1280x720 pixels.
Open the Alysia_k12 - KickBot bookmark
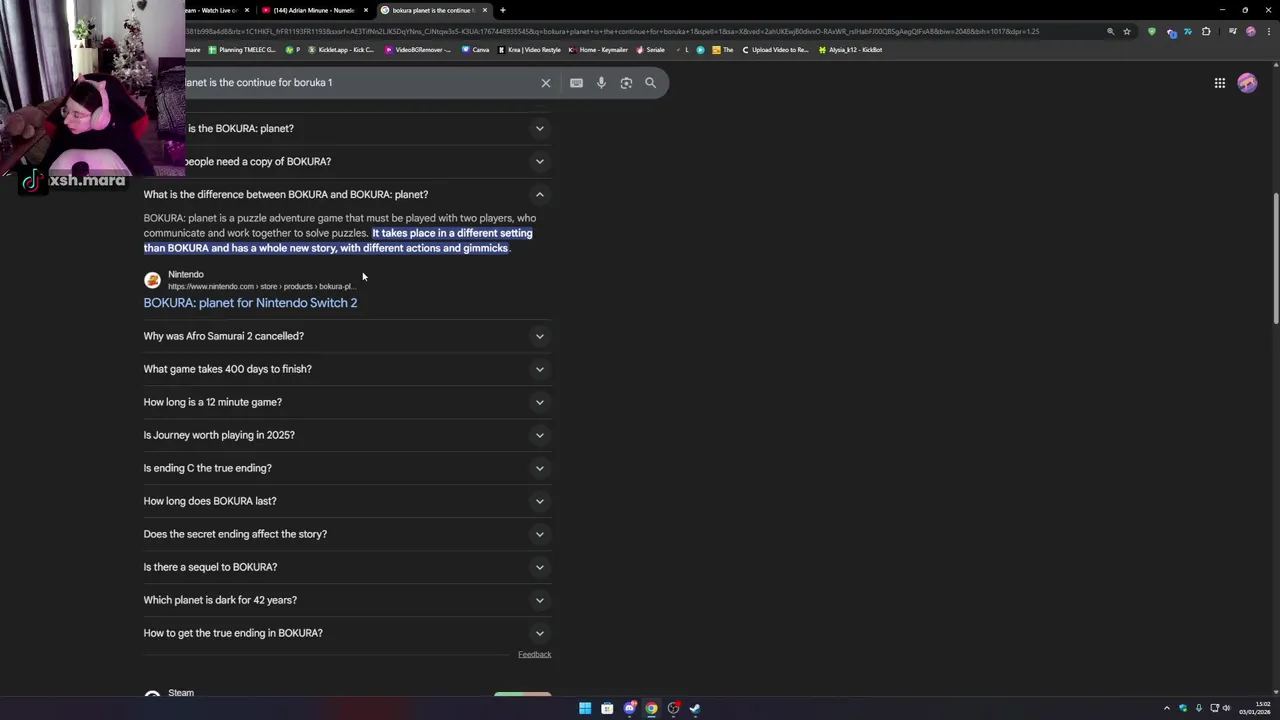click(851, 50)
